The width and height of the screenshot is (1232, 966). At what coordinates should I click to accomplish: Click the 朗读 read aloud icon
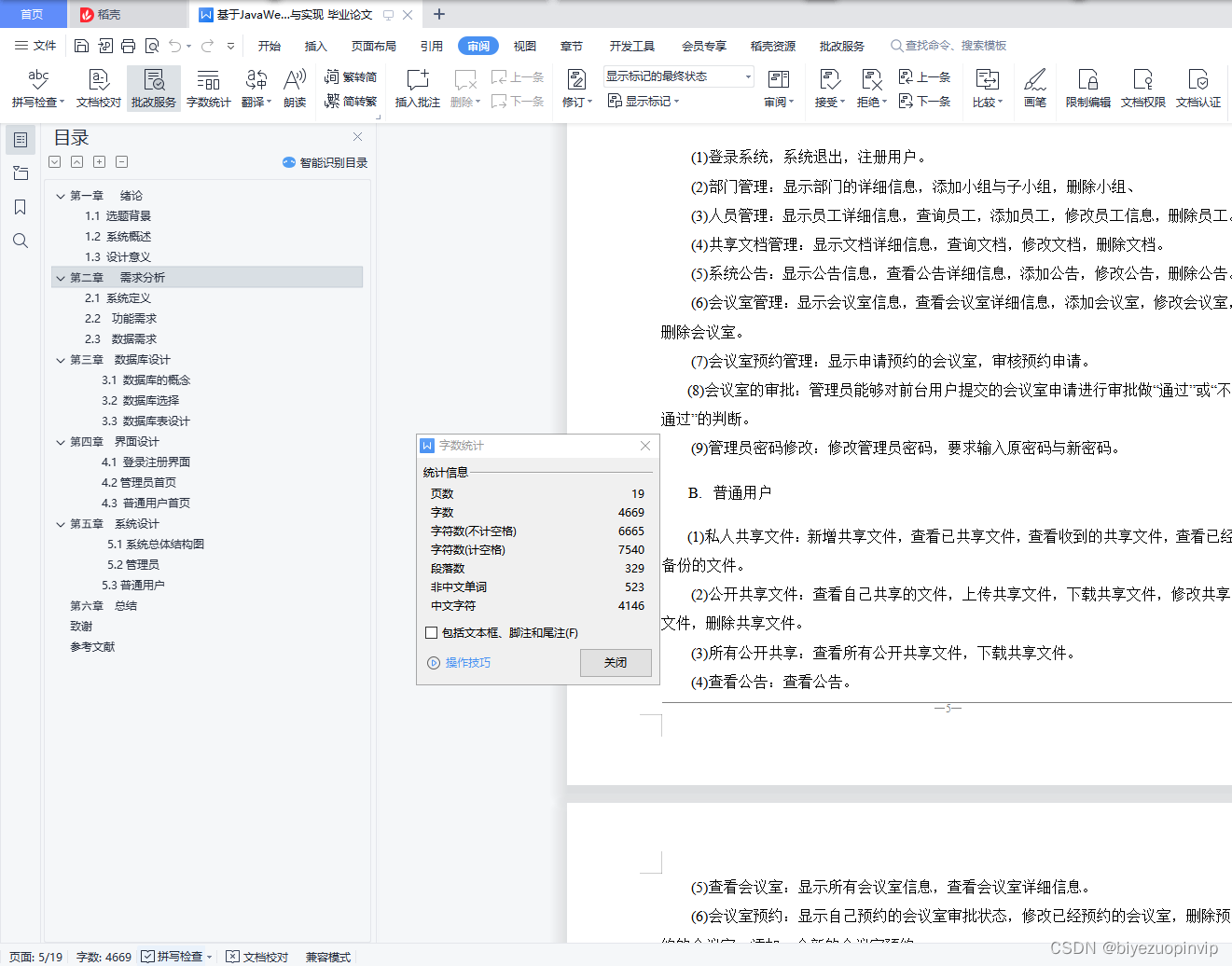[x=295, y=89]
